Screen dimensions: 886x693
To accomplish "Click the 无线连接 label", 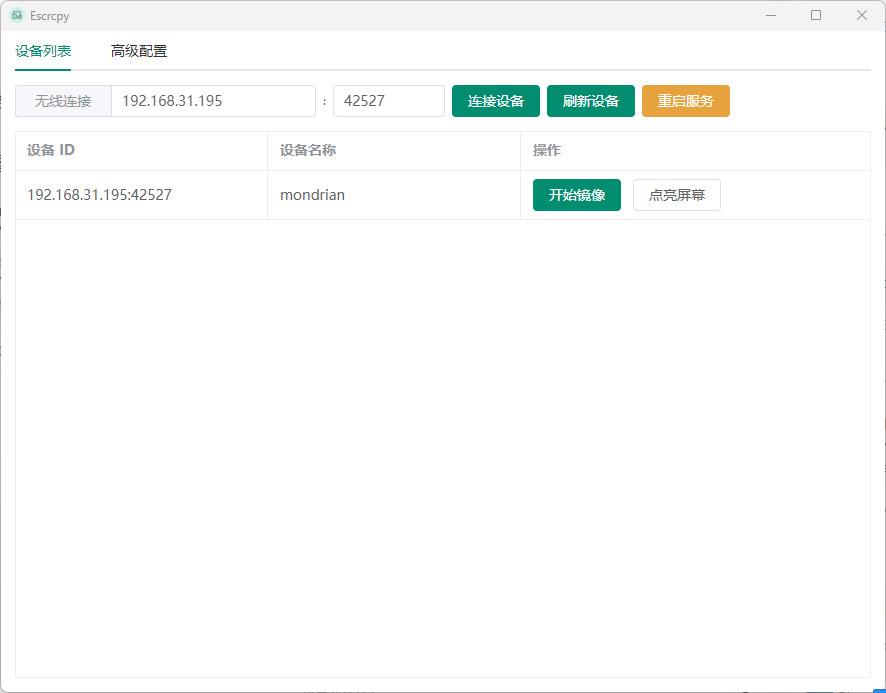I will tap(63, 101).
